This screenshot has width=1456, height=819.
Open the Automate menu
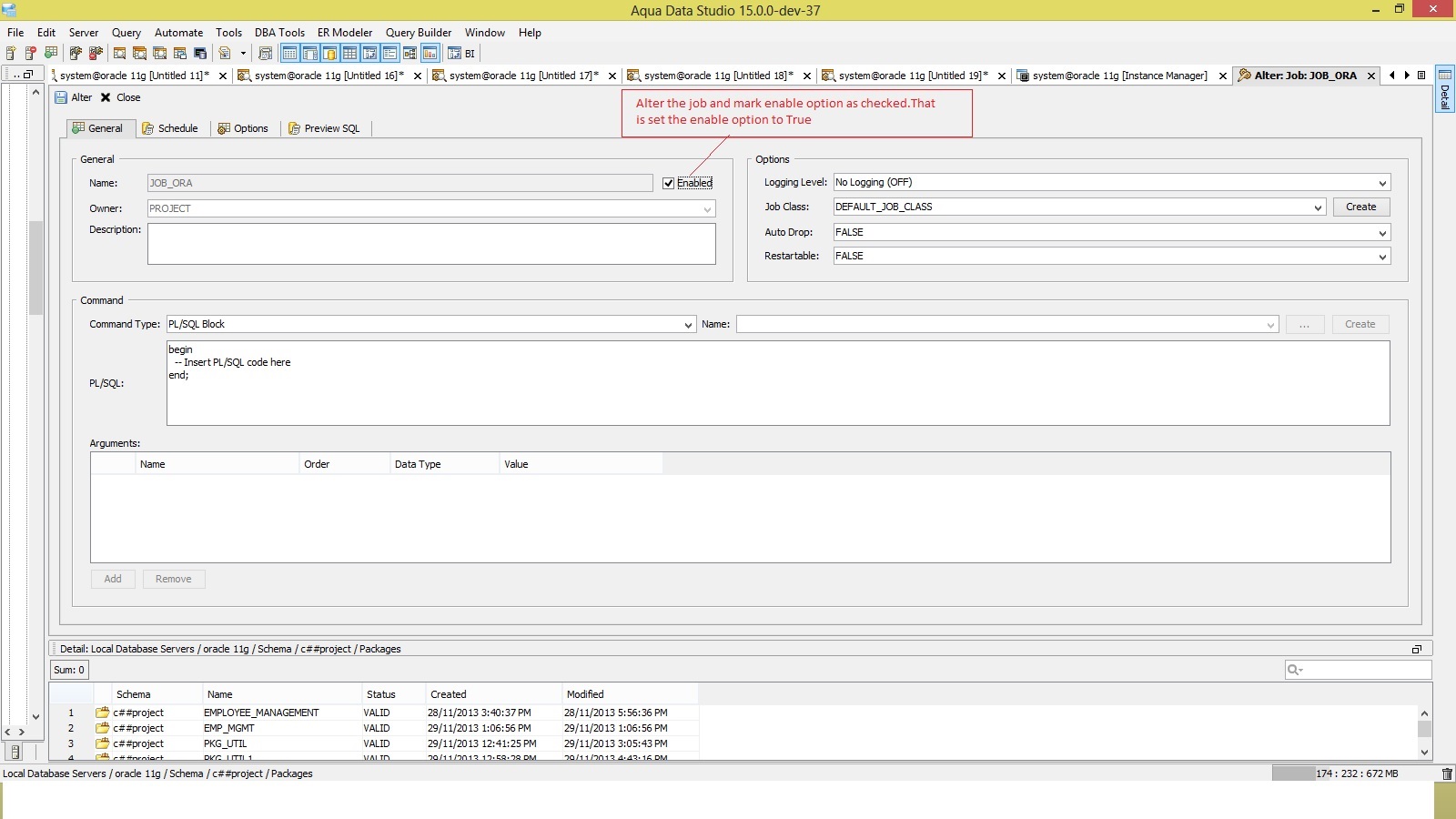click(179, 33)
